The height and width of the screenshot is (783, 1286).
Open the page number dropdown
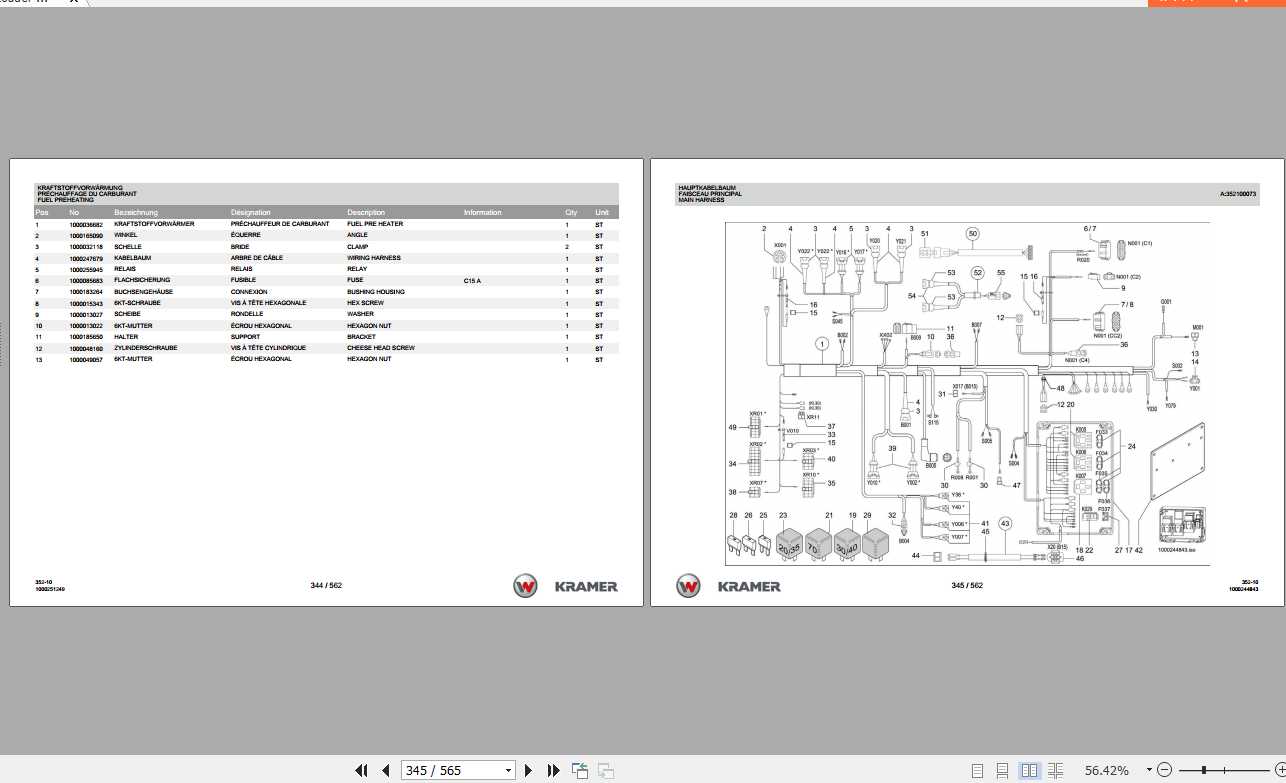click(x=508, y=770)
